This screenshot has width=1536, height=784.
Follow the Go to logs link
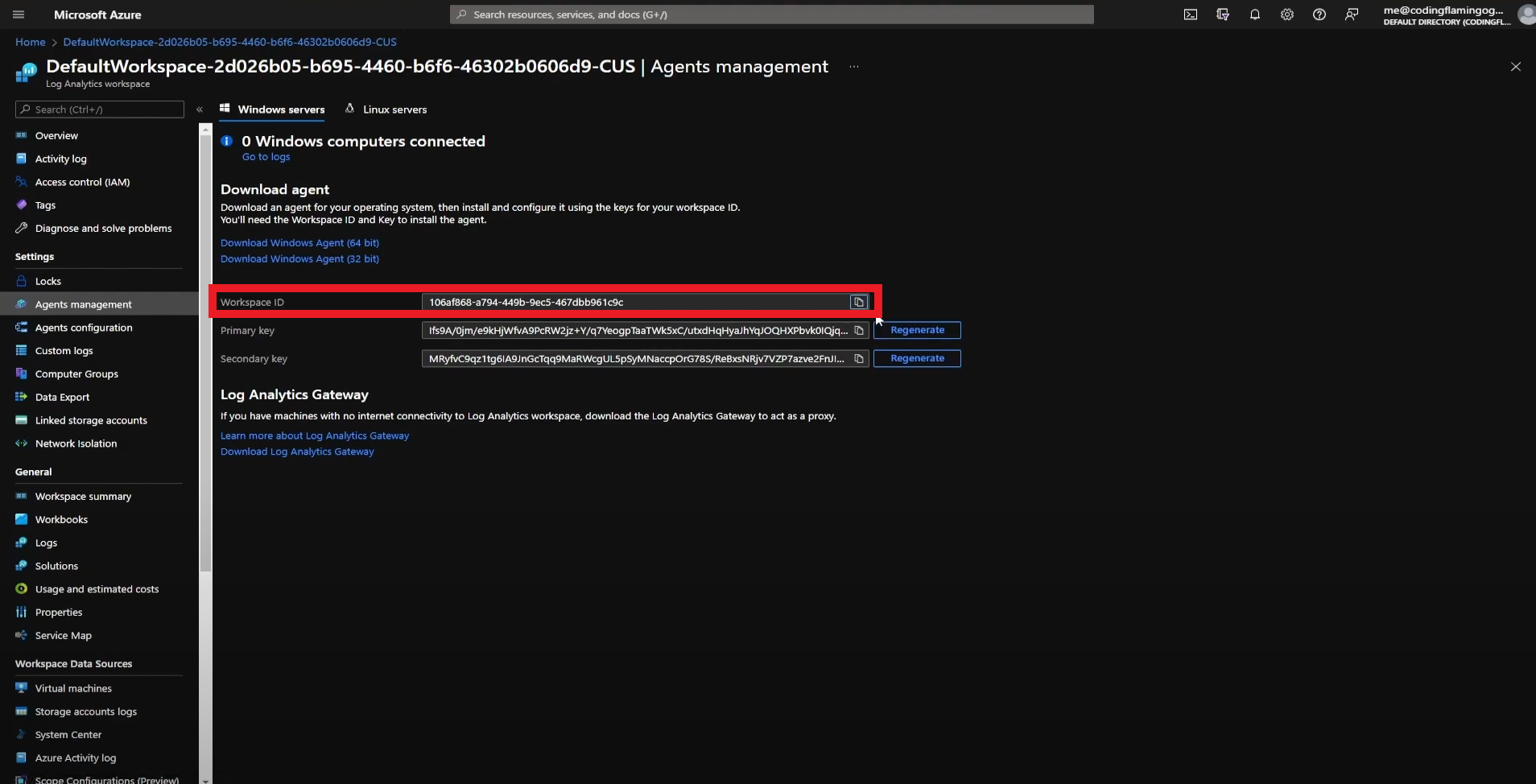pos(266,157)
